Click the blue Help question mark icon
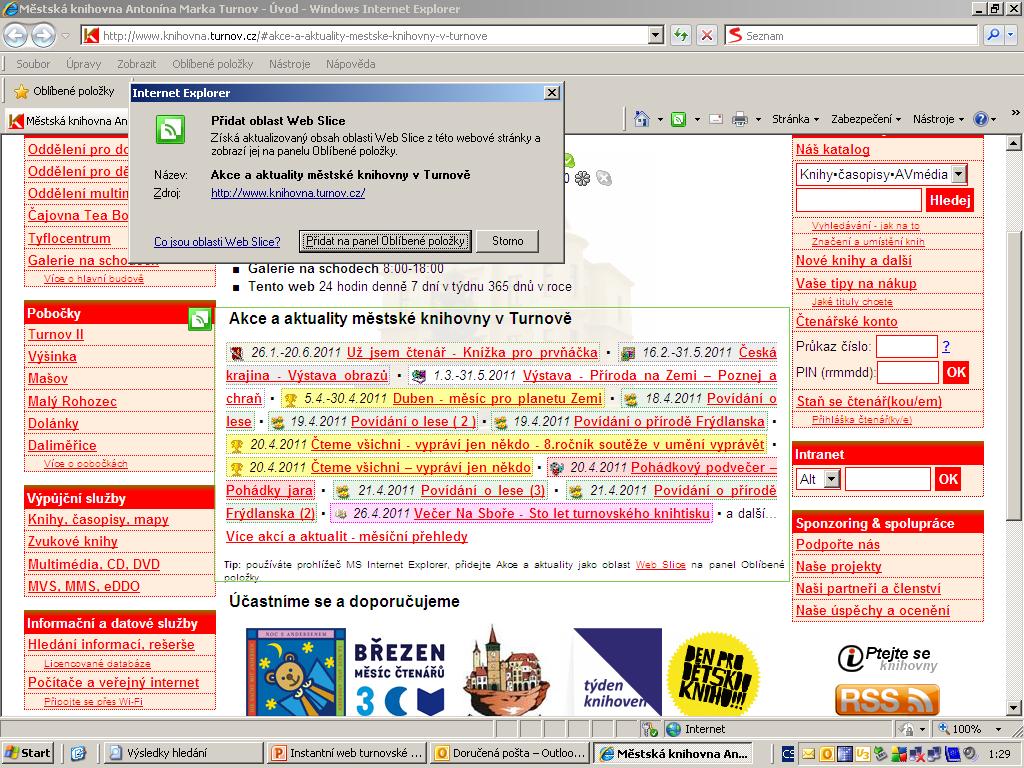The image size is (1024, 768). 980,119
